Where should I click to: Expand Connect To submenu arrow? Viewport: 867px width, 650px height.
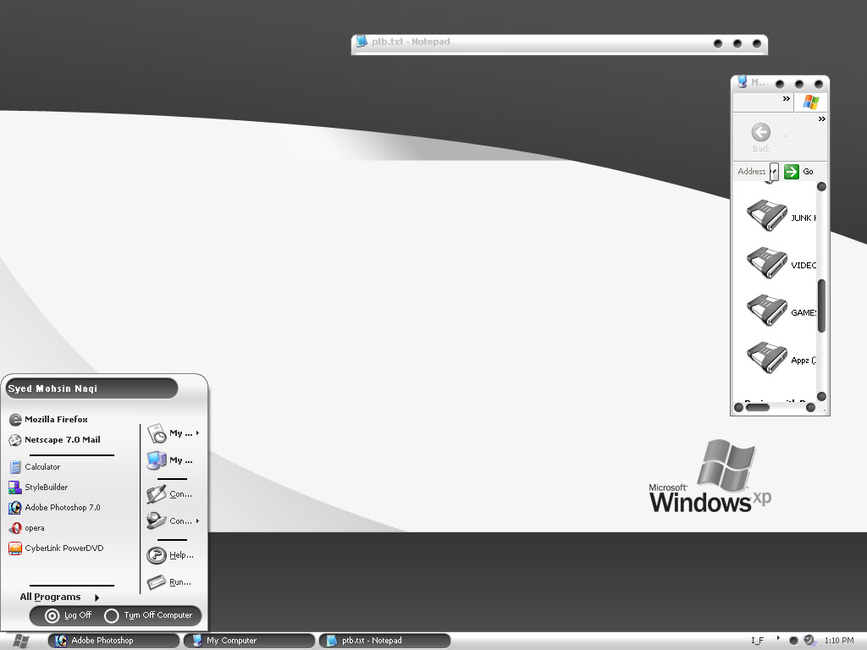[197, 521]
